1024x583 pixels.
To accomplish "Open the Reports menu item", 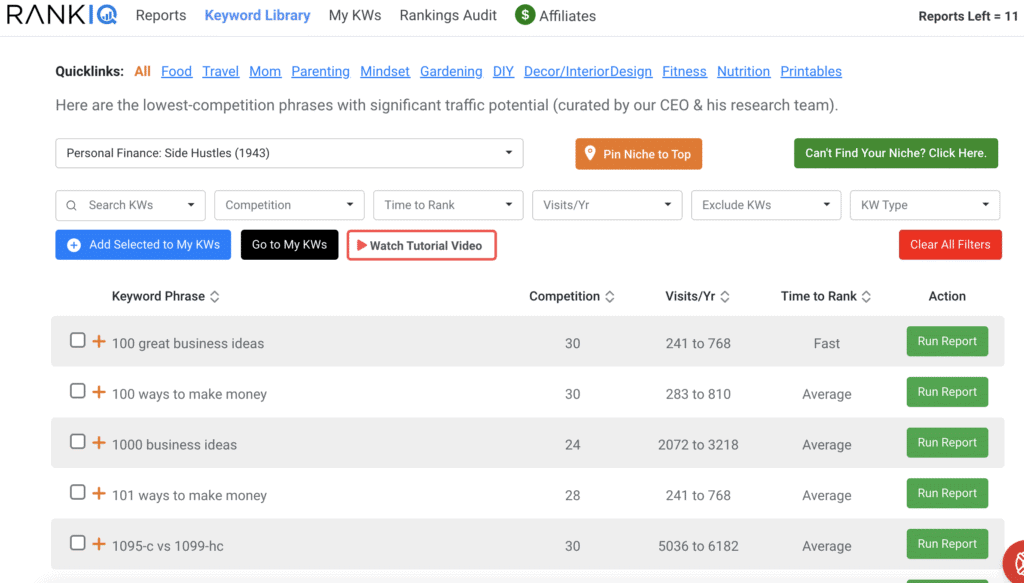I will [x=160, y=15].
